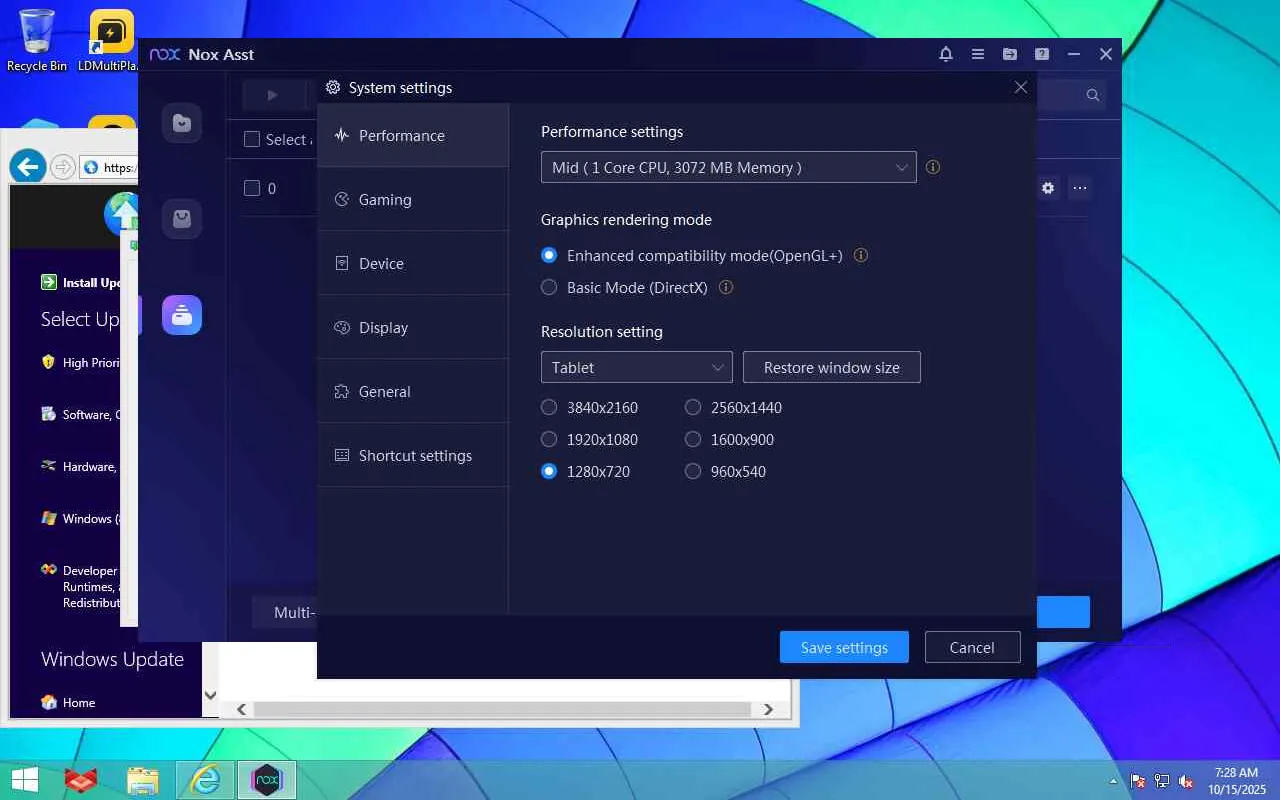Open the Device settings tab

pos(413,263)
